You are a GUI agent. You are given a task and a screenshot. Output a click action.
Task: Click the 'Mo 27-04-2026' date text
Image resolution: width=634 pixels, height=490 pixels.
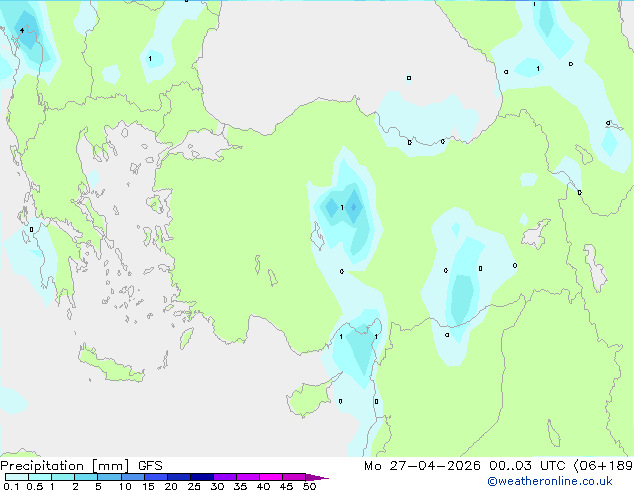(x=422, y=466)
